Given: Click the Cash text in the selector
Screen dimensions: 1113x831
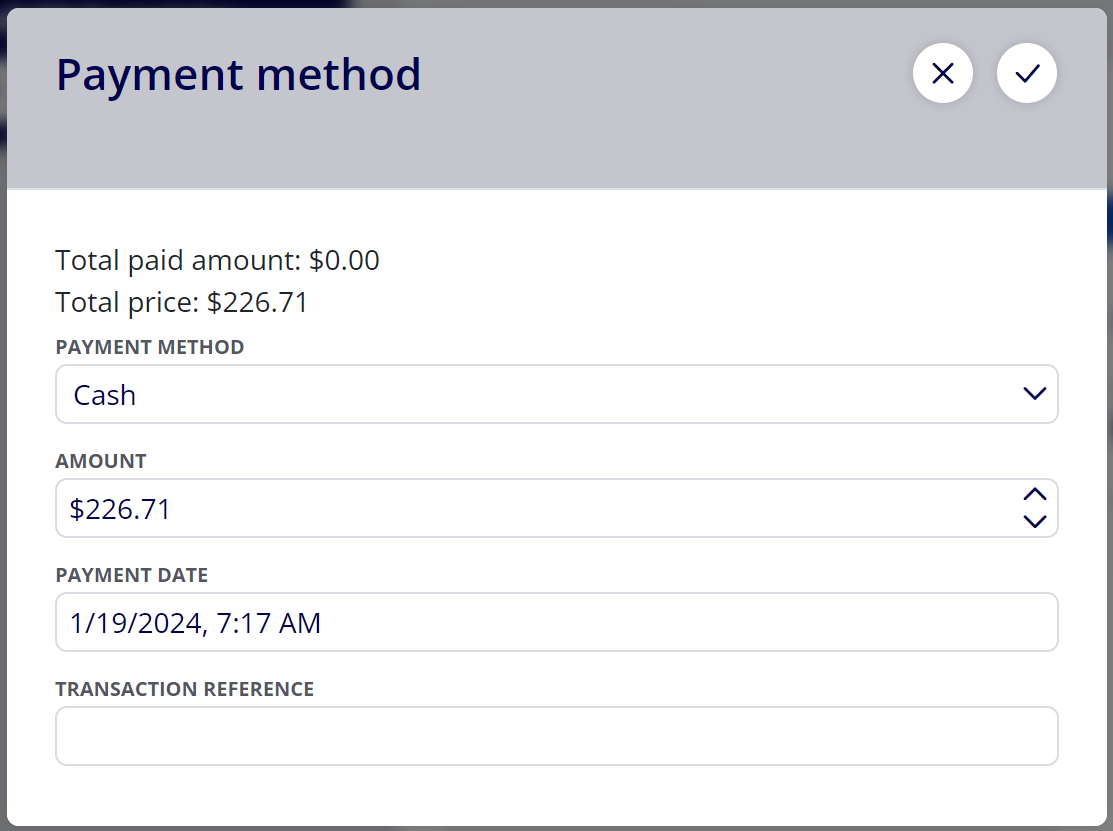Looking at the screenshot, I should click(x=104, y=395).
